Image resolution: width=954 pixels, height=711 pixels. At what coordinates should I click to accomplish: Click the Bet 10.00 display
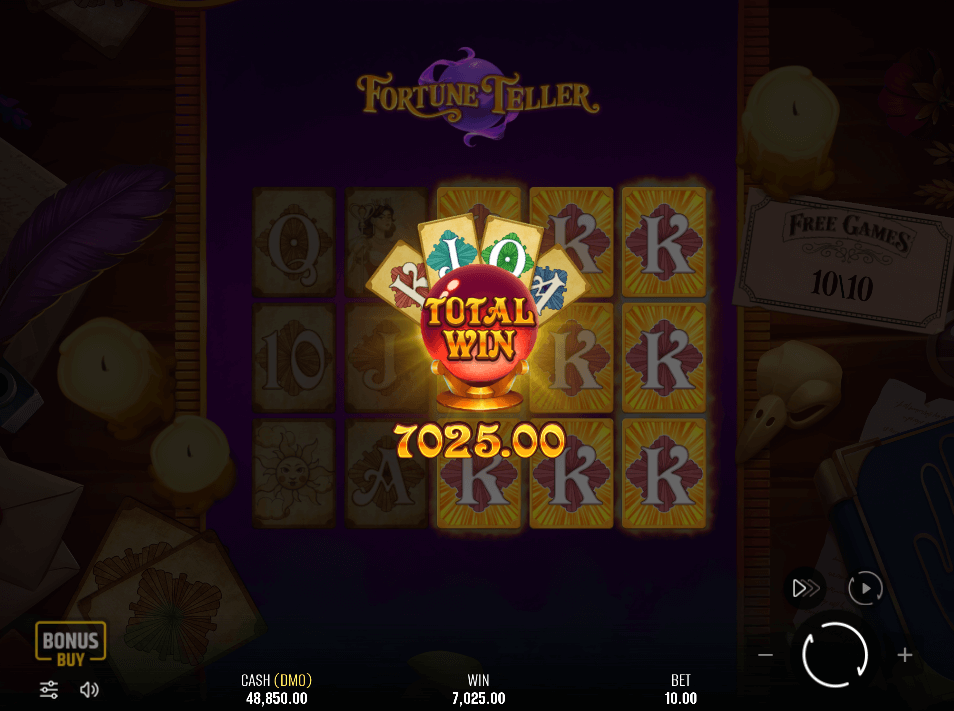coord(680,689)
